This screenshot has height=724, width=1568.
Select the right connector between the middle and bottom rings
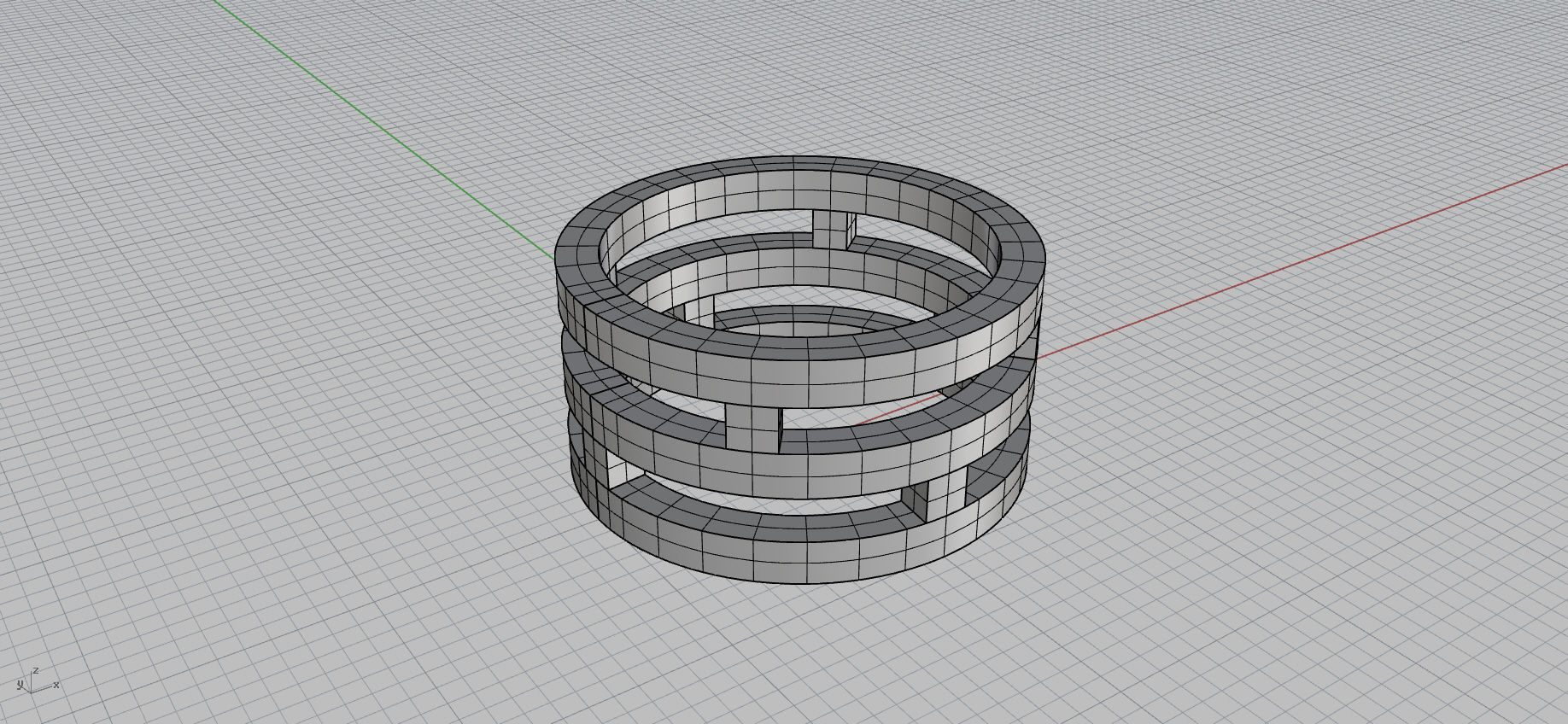click(946, 493)
